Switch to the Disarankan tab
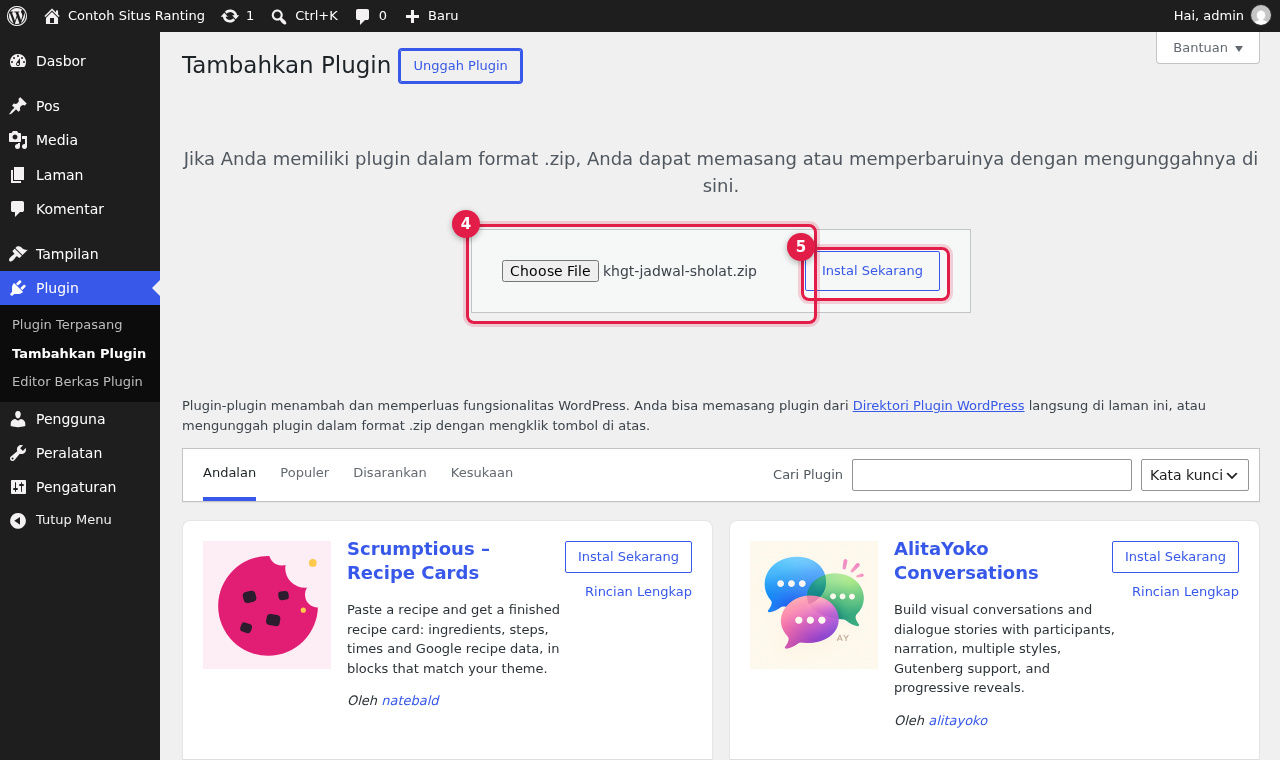The width and height of the screenshot is (1280, 760). pyautogui.click(x=390, y=473)
